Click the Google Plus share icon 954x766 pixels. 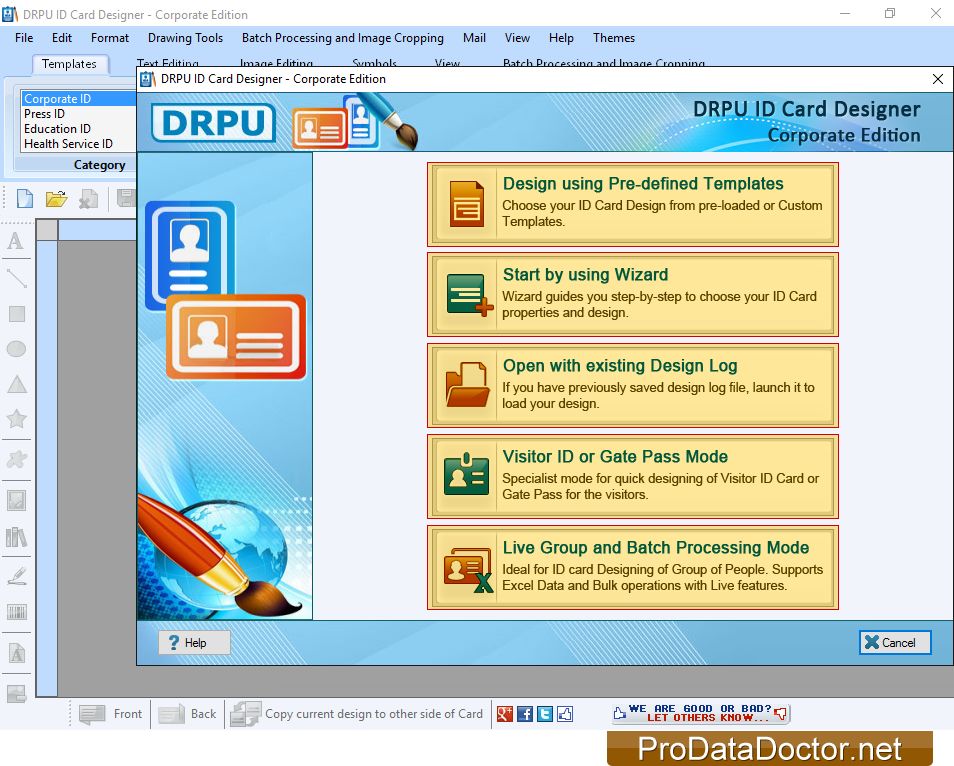[x=505, y=714]
